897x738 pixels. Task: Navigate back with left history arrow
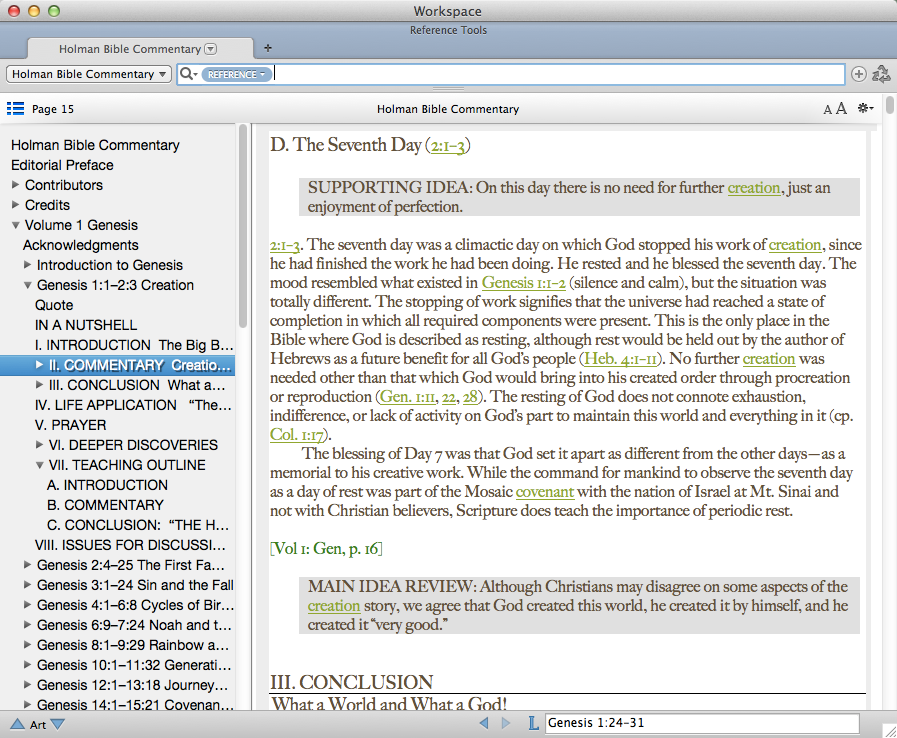[x=484, y=723]
